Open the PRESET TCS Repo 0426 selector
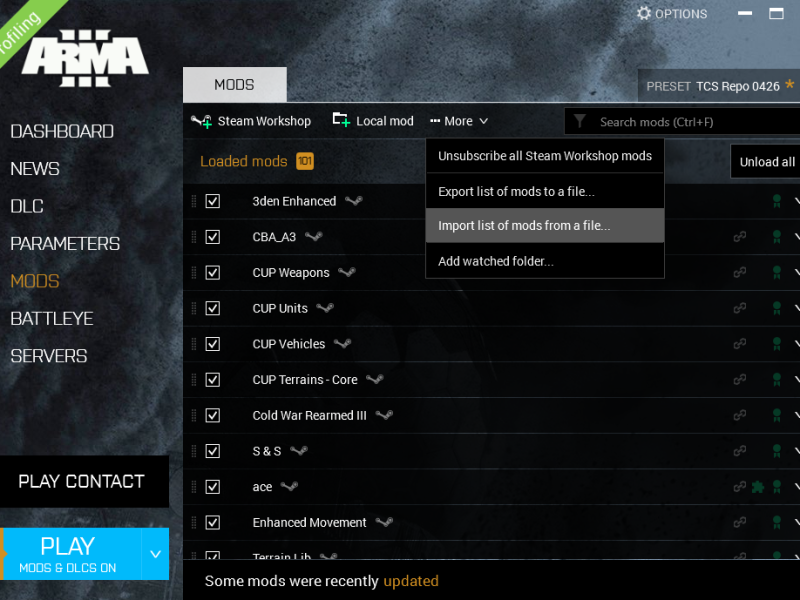The image size is (800, 600). pyautogui.click(x=719, y=86)
